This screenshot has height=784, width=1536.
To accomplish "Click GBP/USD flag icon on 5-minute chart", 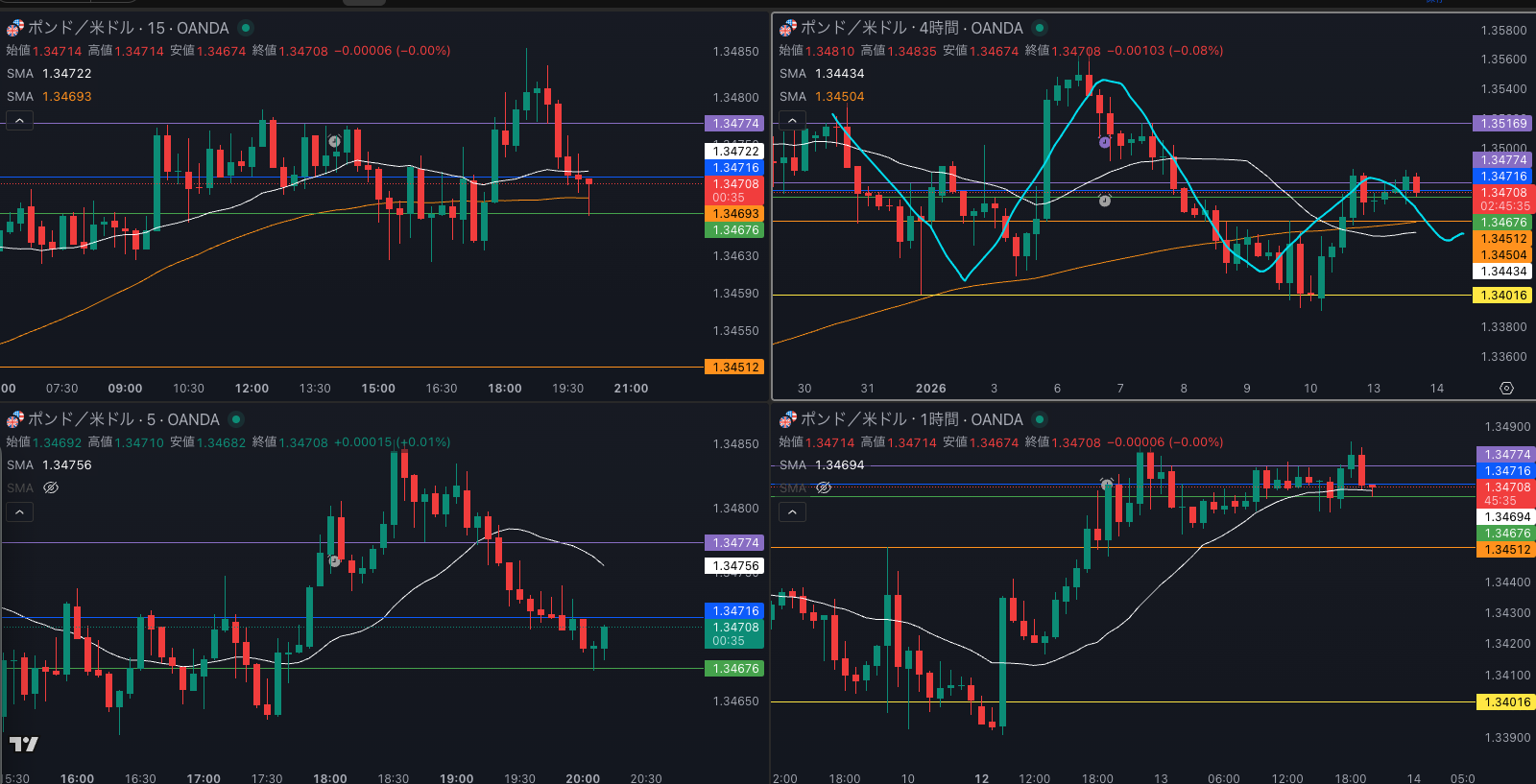I will [14, 419].
